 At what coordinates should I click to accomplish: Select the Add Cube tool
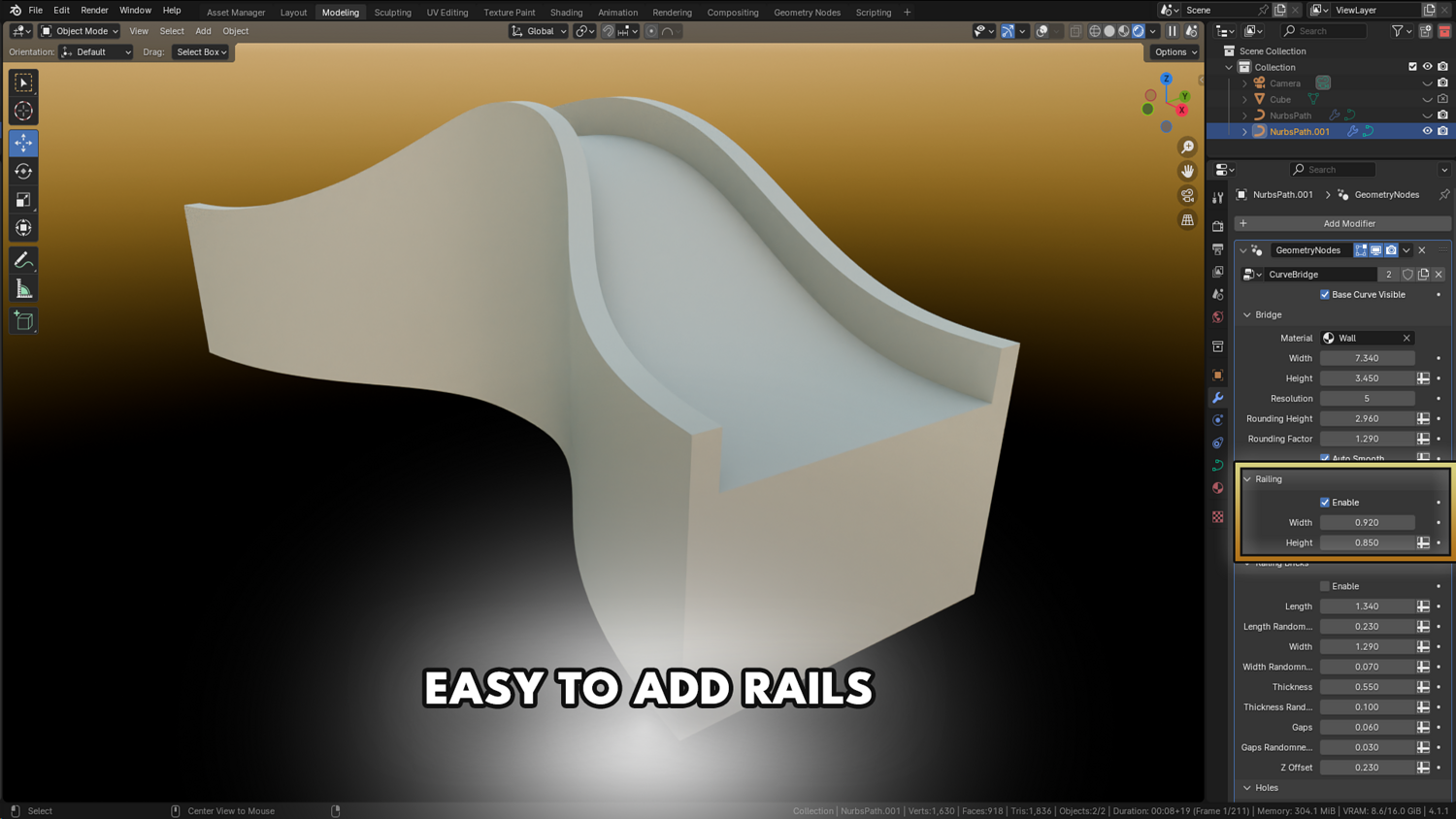click(23, 321)
